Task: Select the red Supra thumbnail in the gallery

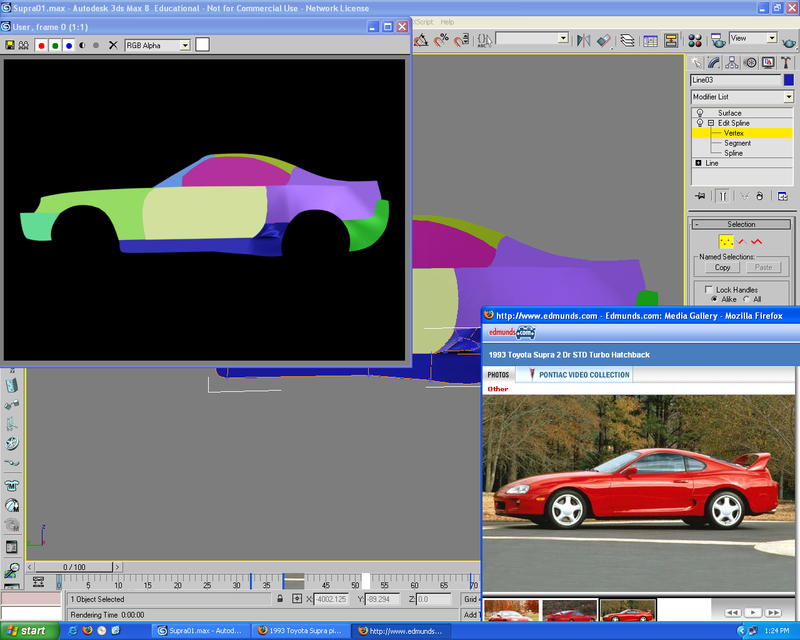Action: (628, 608)
